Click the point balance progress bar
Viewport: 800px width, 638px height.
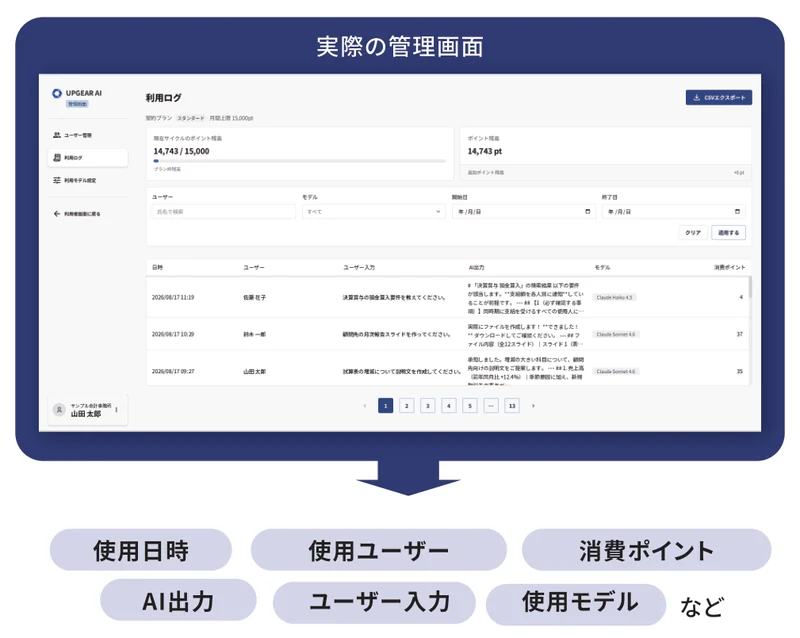pyautogui.click(x=299, y=161)
